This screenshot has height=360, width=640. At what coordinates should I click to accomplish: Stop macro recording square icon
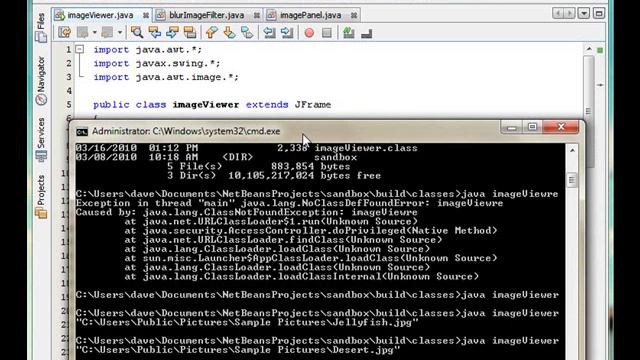(x=327, y=33)
